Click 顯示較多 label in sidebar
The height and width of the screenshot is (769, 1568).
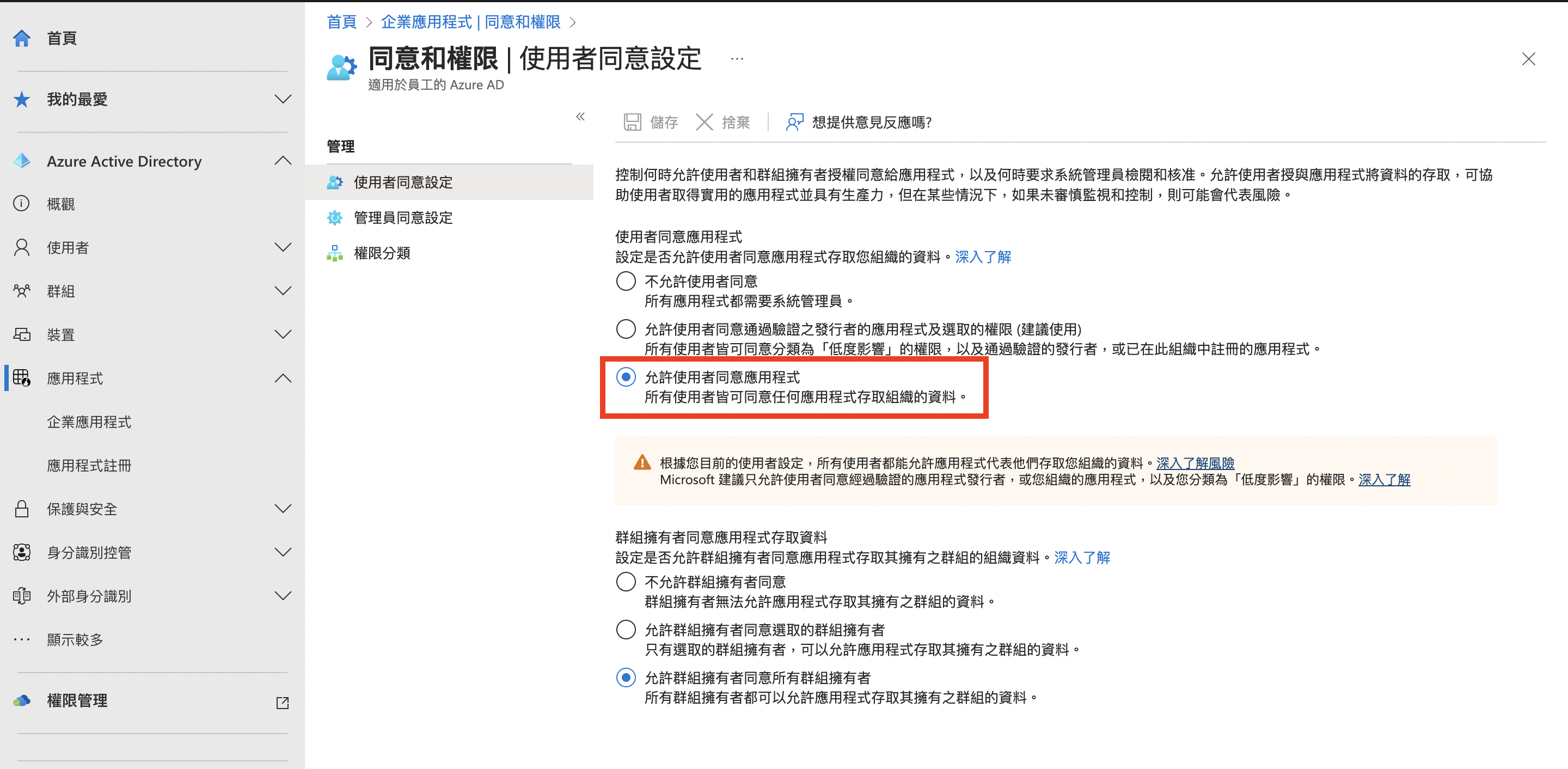tap(75, 639)
